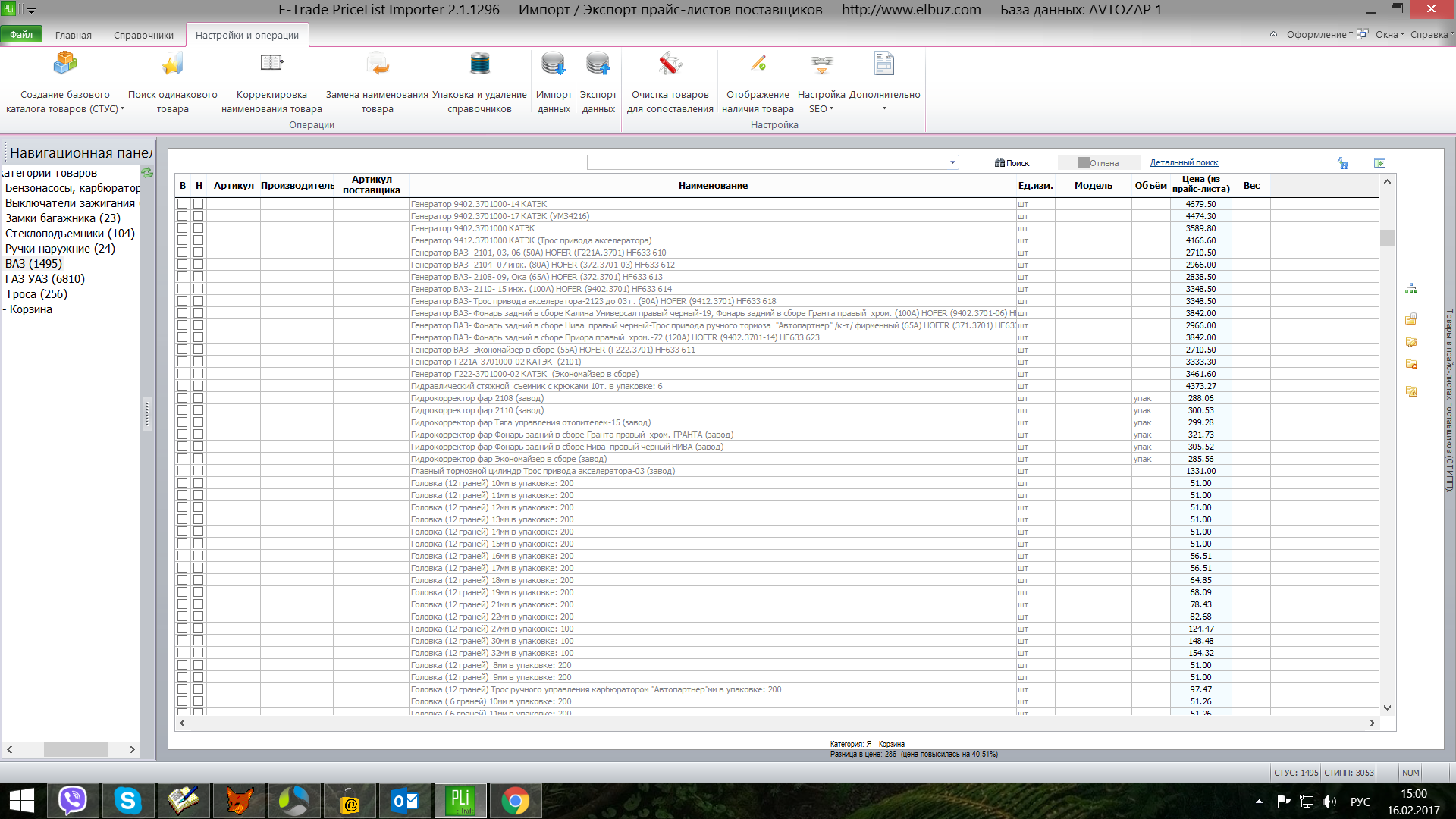Viewport: 1456px width, 819px height.
Task: Collapse the ribbon using the chevron
Action: tap(1273, 35)
